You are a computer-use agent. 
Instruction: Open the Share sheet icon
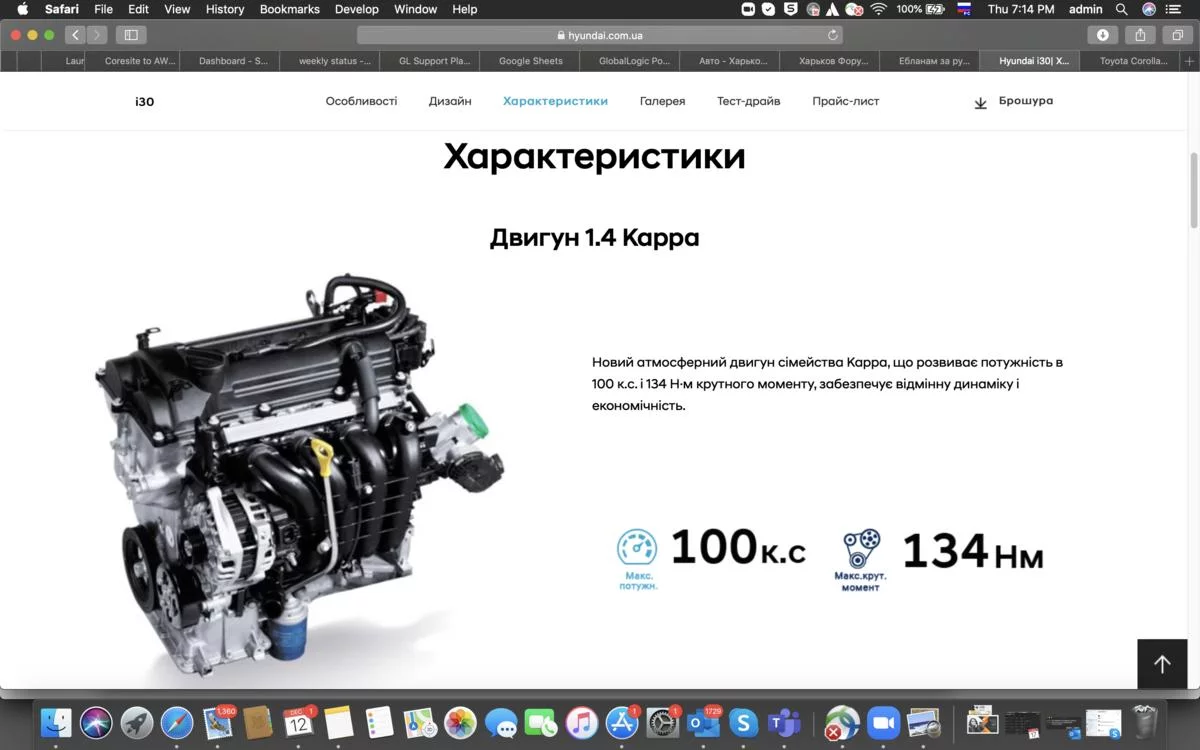pos(1140,35)
